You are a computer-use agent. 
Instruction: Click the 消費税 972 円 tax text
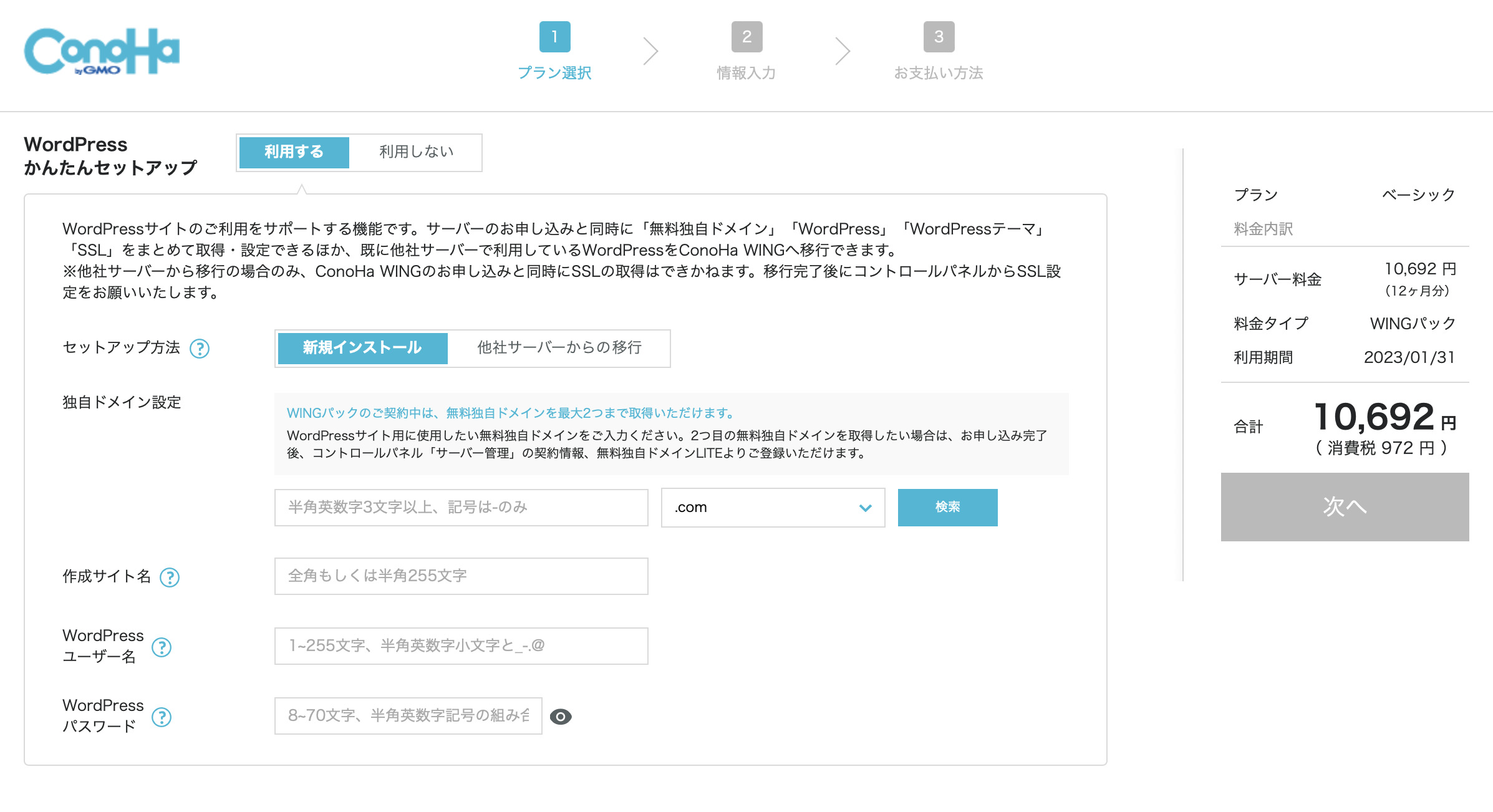coord(1381,448)
